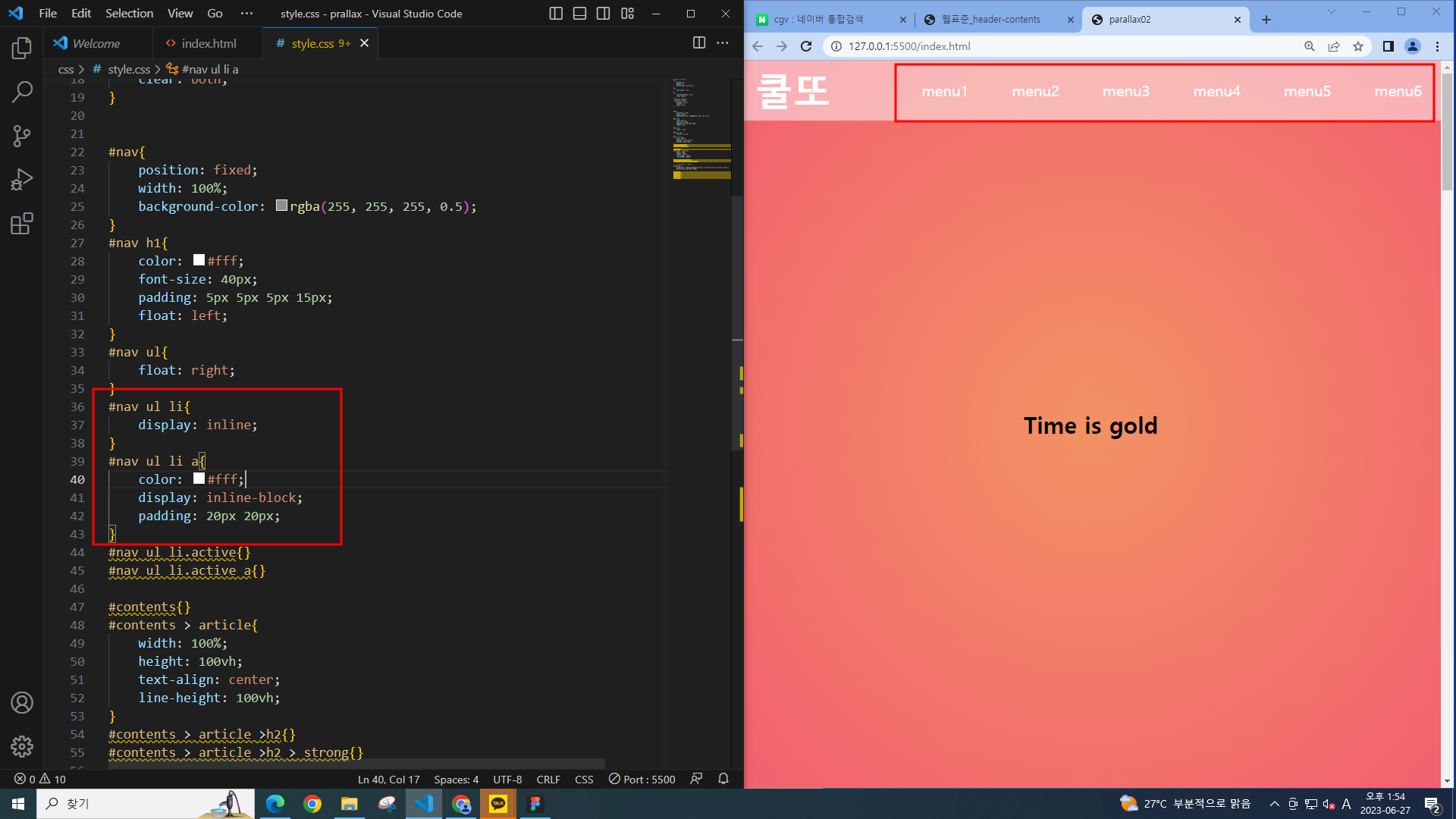Expand the hidden menu items ellipsis
Viewport: 1456px width, 819px height.
[x=246, y=14]
